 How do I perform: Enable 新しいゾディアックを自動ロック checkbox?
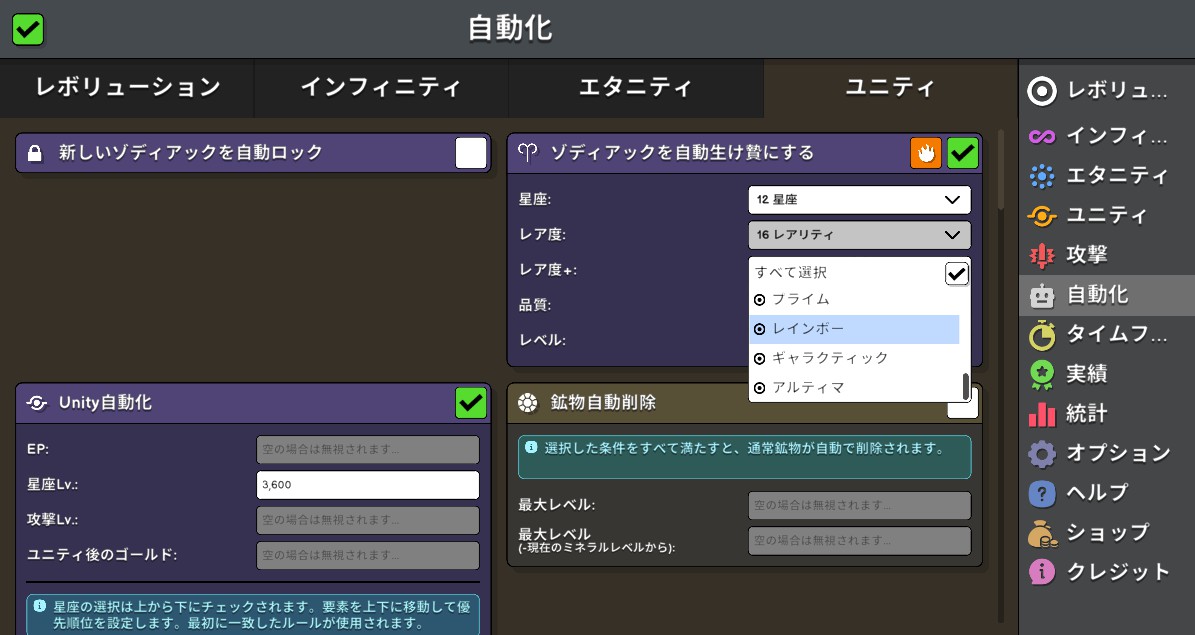click(x=471, y=153)
